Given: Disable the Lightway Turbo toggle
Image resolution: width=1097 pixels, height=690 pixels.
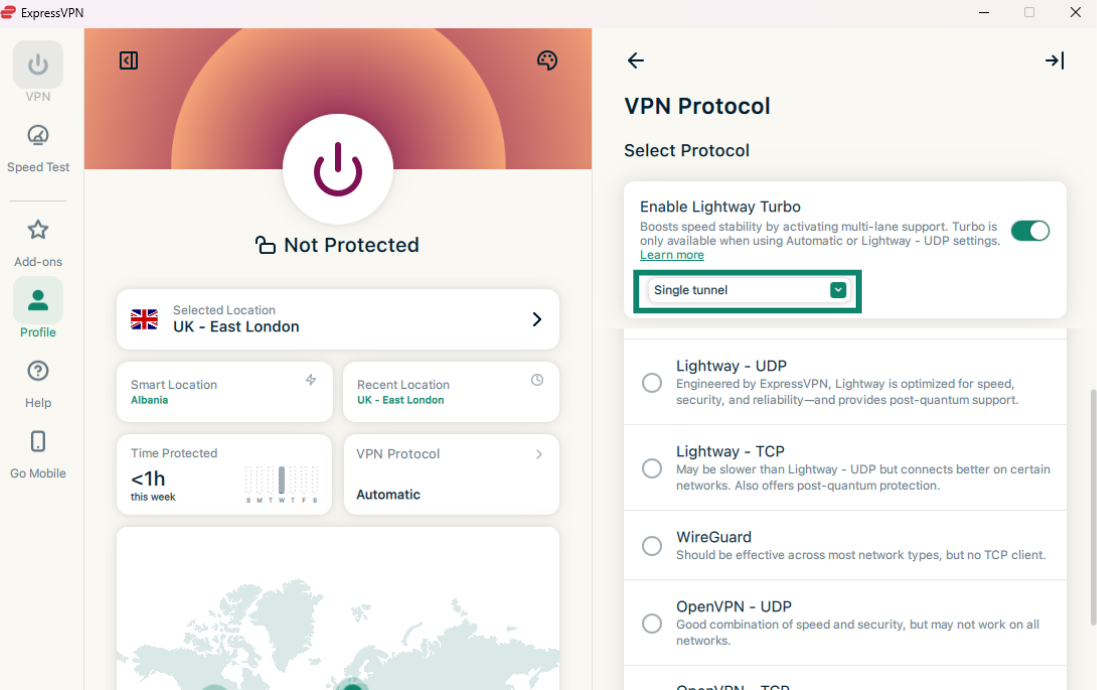Looking at the screenshot, I should [1030, 231].
